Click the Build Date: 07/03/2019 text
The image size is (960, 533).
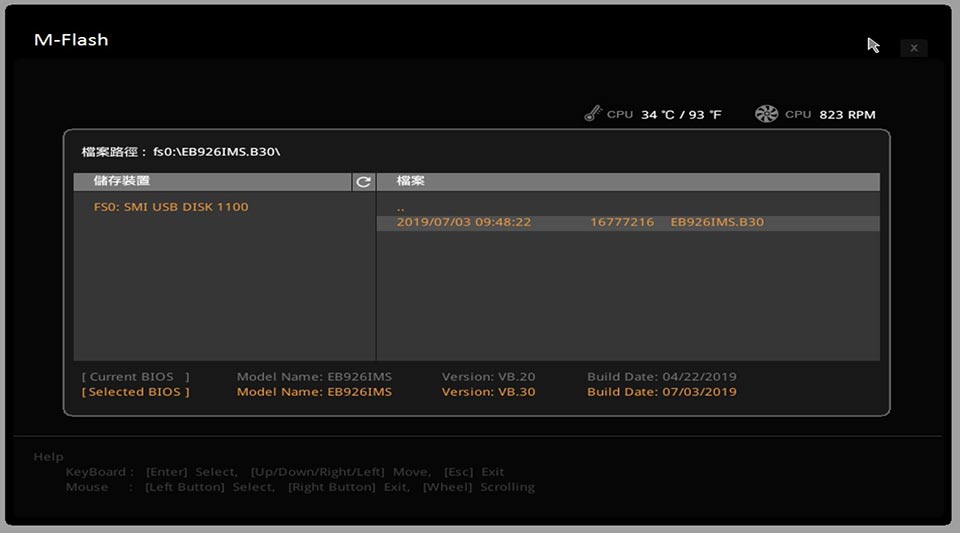(x=662, y=392)
